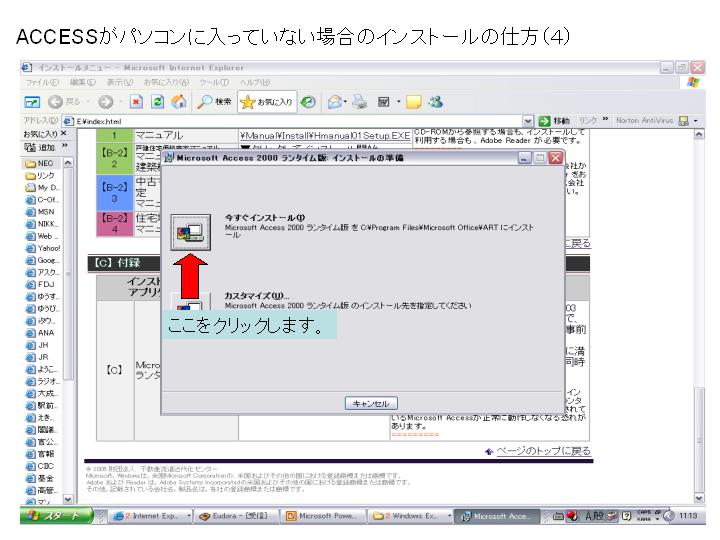Click the Cancel (キャンセル) button in installer
Screen dimensions: 720x540
coord(371,403)
